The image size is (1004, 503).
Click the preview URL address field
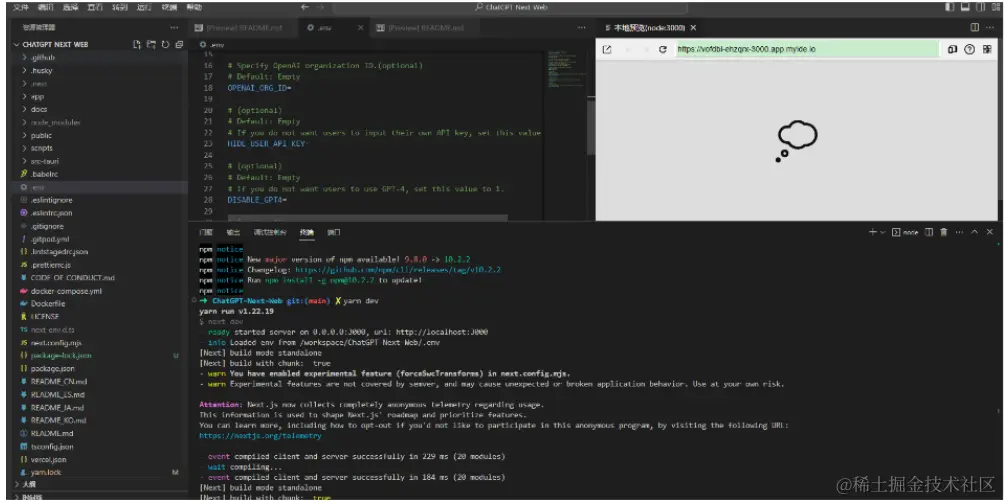pyautogui.click(x=808, y=49)
